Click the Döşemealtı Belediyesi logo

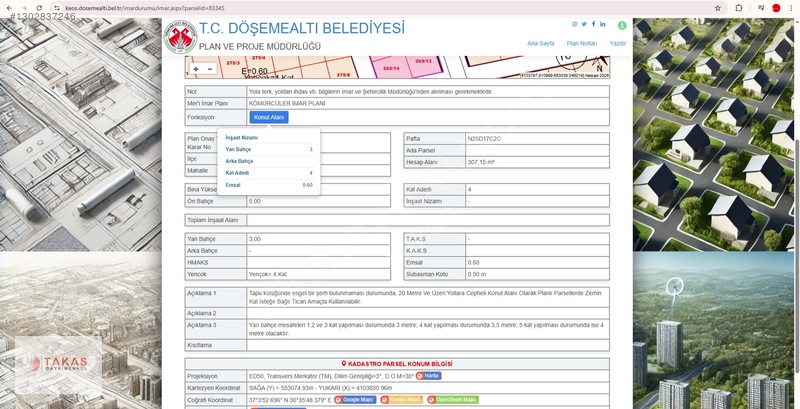pyautogui.click(x=180, y=37)
